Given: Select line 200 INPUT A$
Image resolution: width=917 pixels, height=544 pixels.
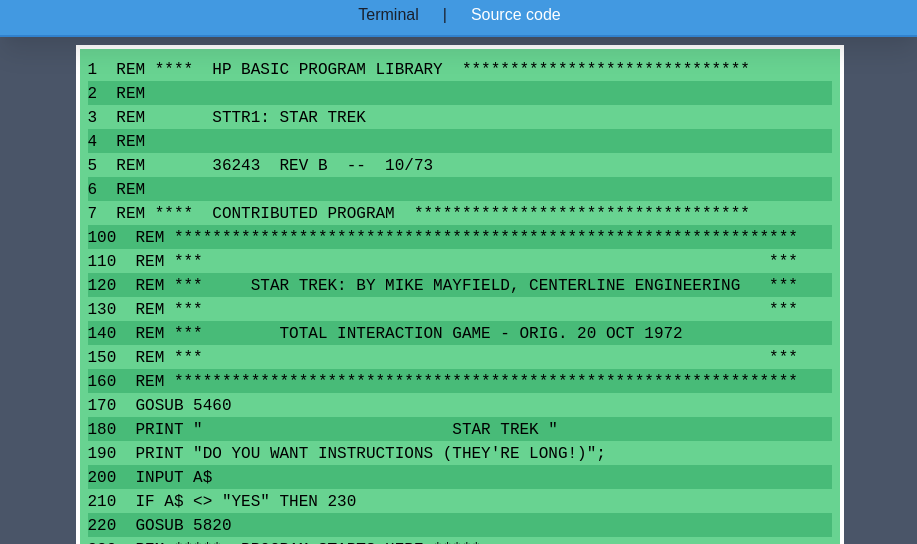Looking at the screenshot, I should (x=460, y=477).
